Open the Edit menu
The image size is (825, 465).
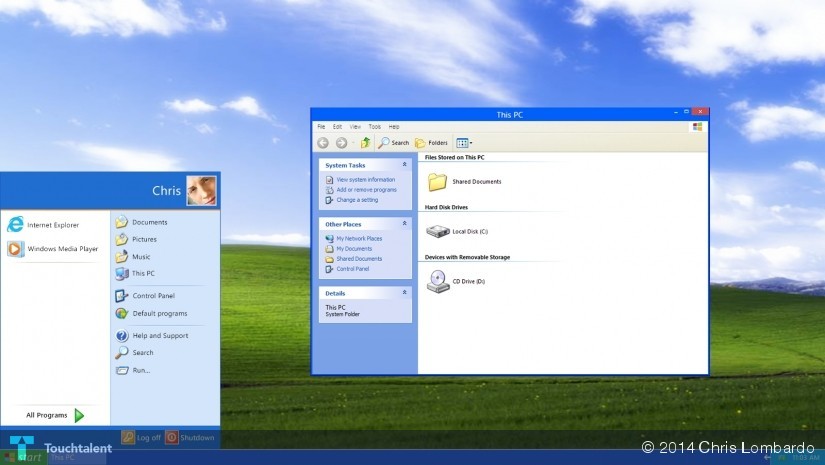[337, 127]
